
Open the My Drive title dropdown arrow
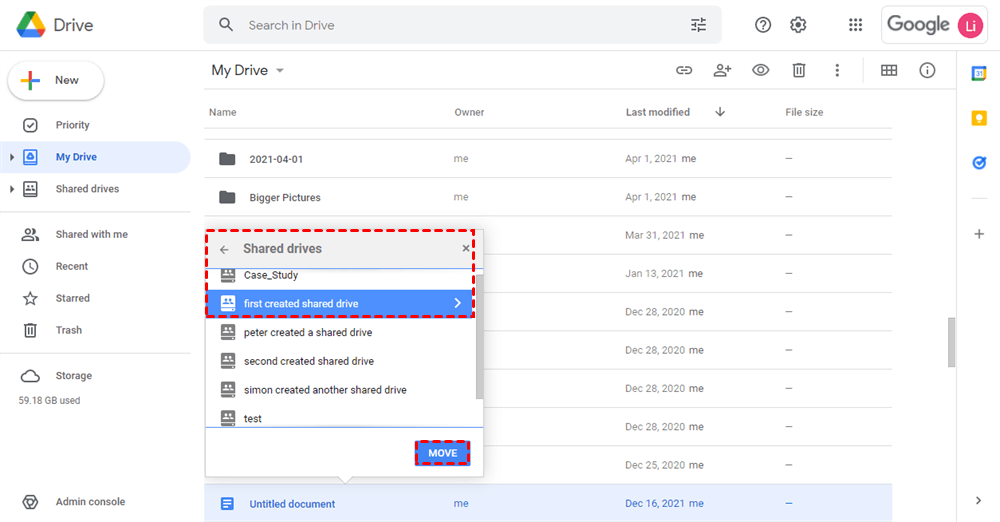pos(280,71)
